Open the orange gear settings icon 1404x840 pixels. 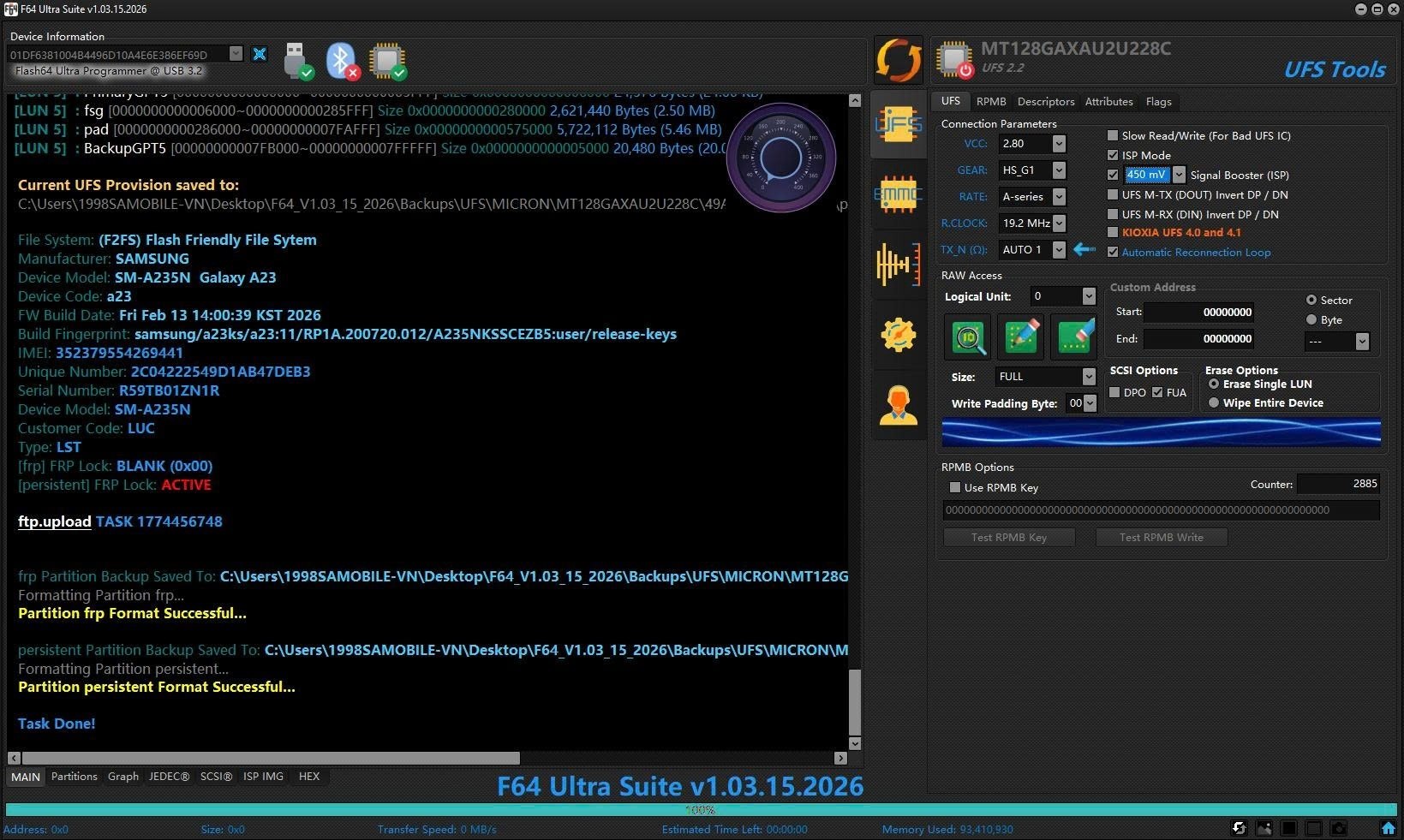tap(899, 335)
